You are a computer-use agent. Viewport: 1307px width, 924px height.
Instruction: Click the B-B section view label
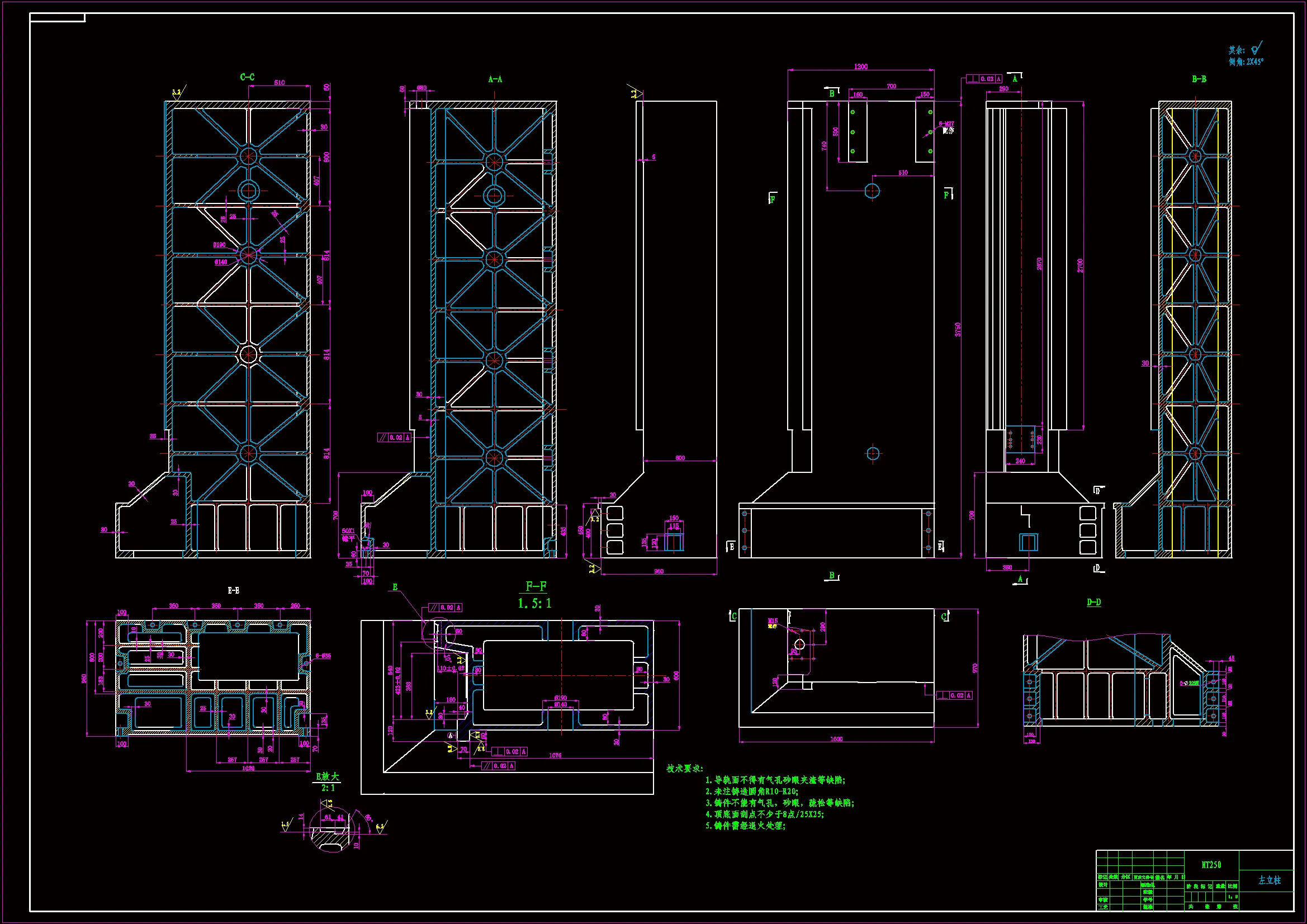pyautogui.click(x=1199, y=79)
